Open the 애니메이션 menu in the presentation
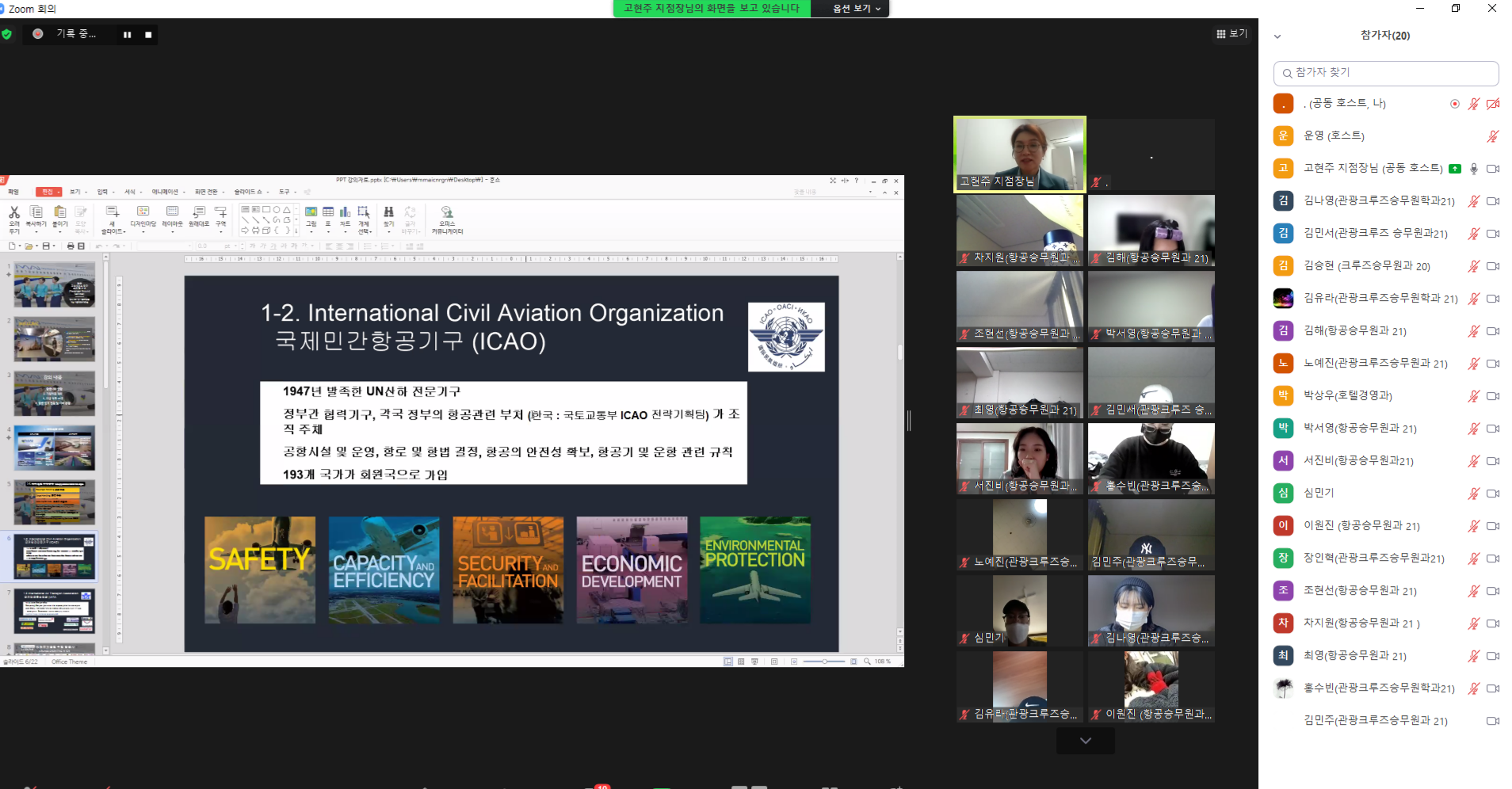Screen dimensions: 1512x789 pos(166,192)
